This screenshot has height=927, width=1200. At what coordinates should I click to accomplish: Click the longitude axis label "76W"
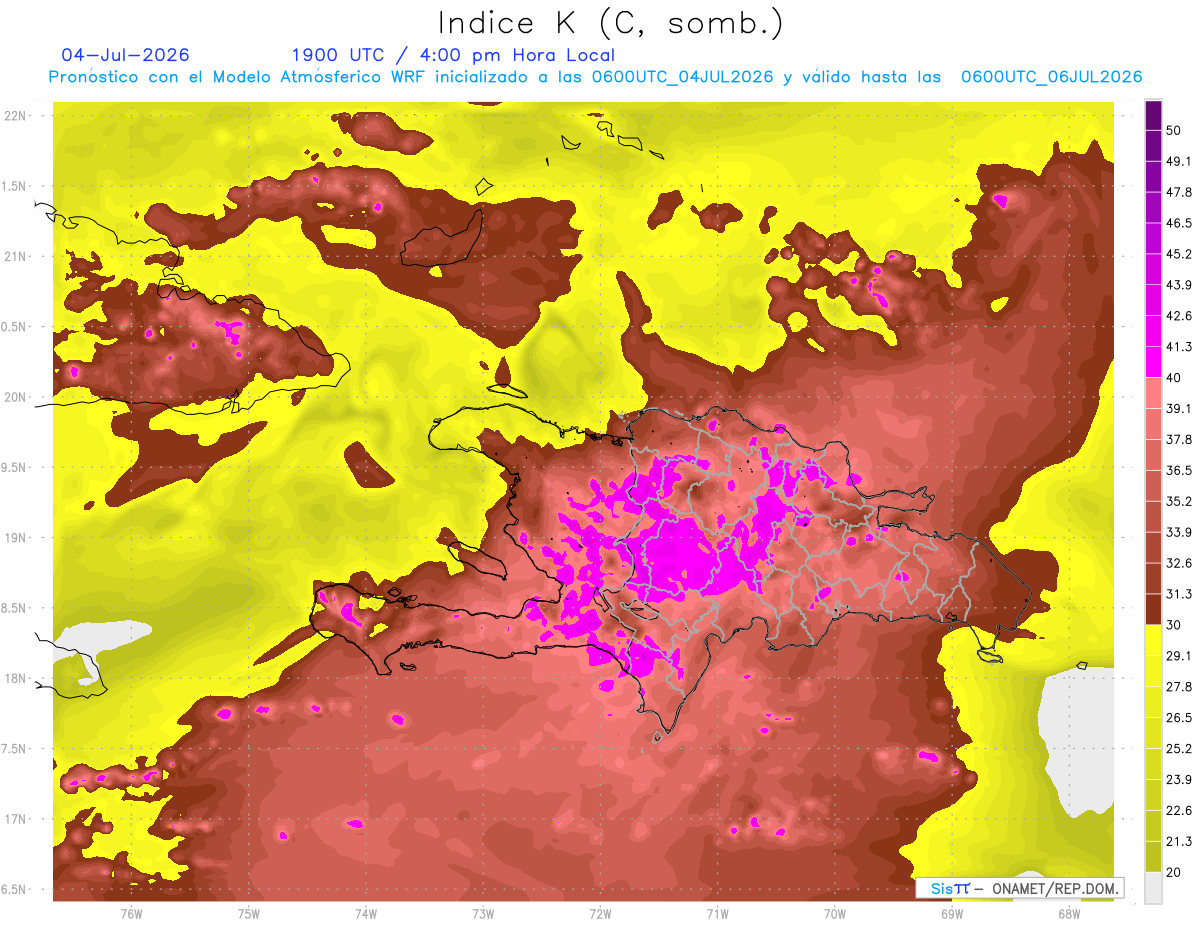(131, 913)
